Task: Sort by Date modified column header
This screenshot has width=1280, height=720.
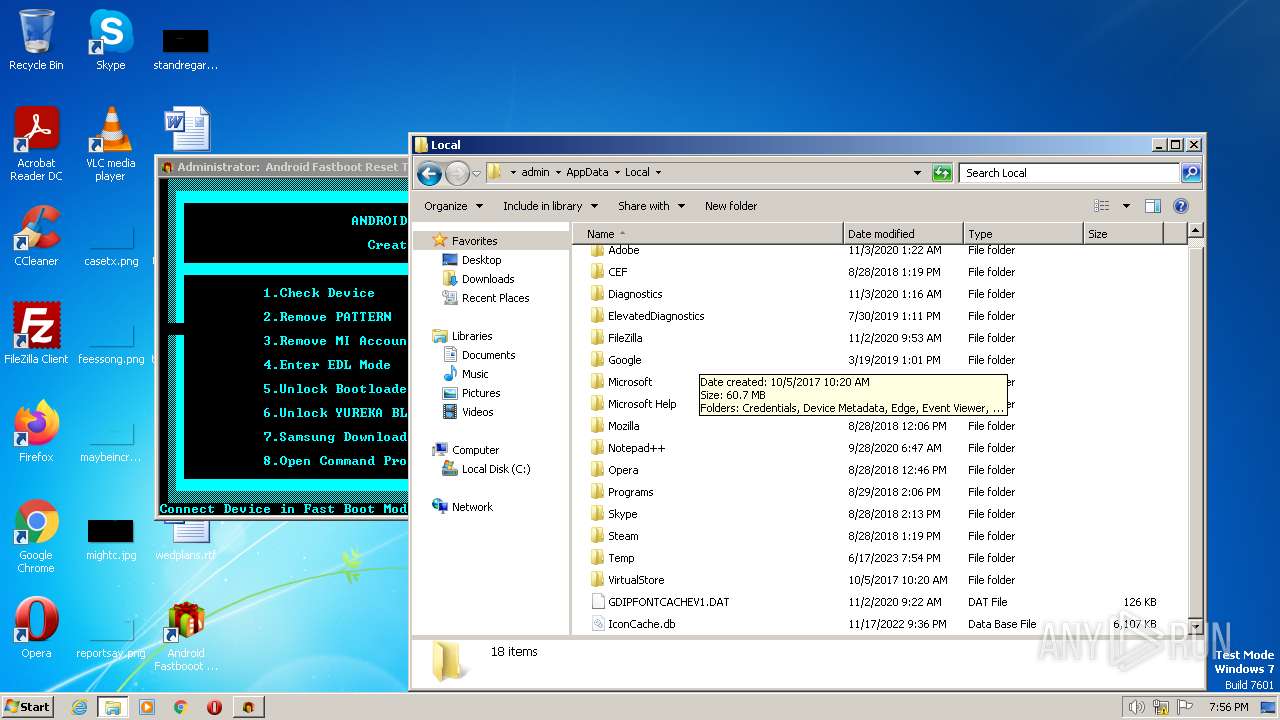Action: point(903,234)
